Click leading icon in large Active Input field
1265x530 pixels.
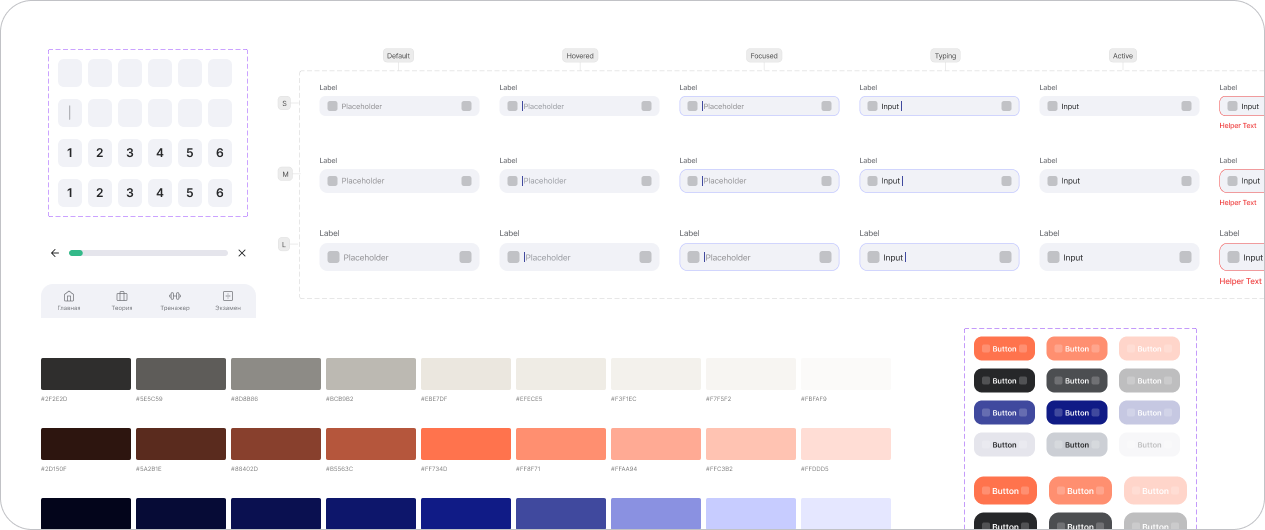tap(1053, 257)
